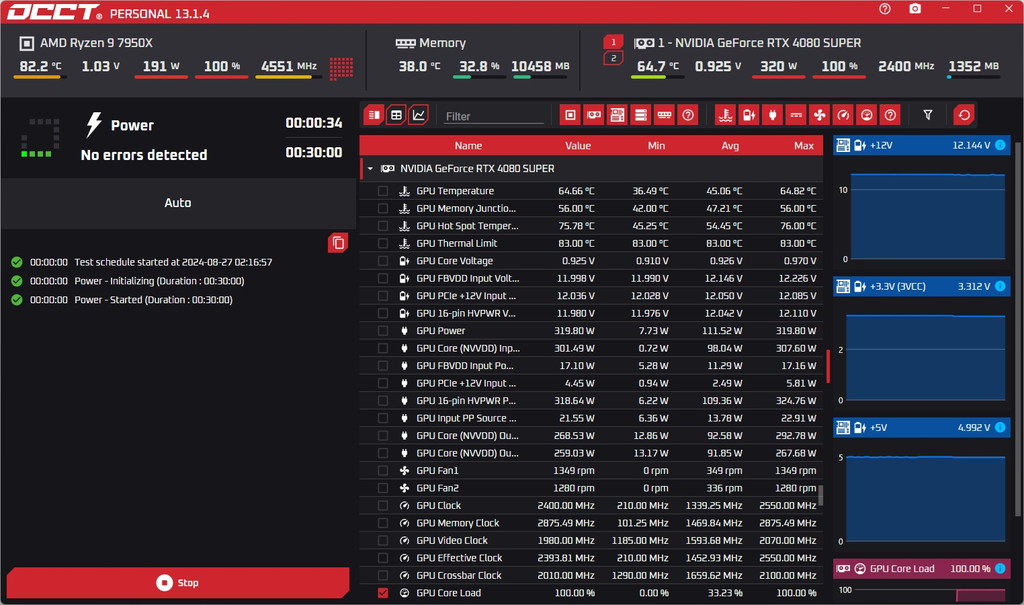
Task: Sort by the Name column header
Action: (x=468, y=146)
